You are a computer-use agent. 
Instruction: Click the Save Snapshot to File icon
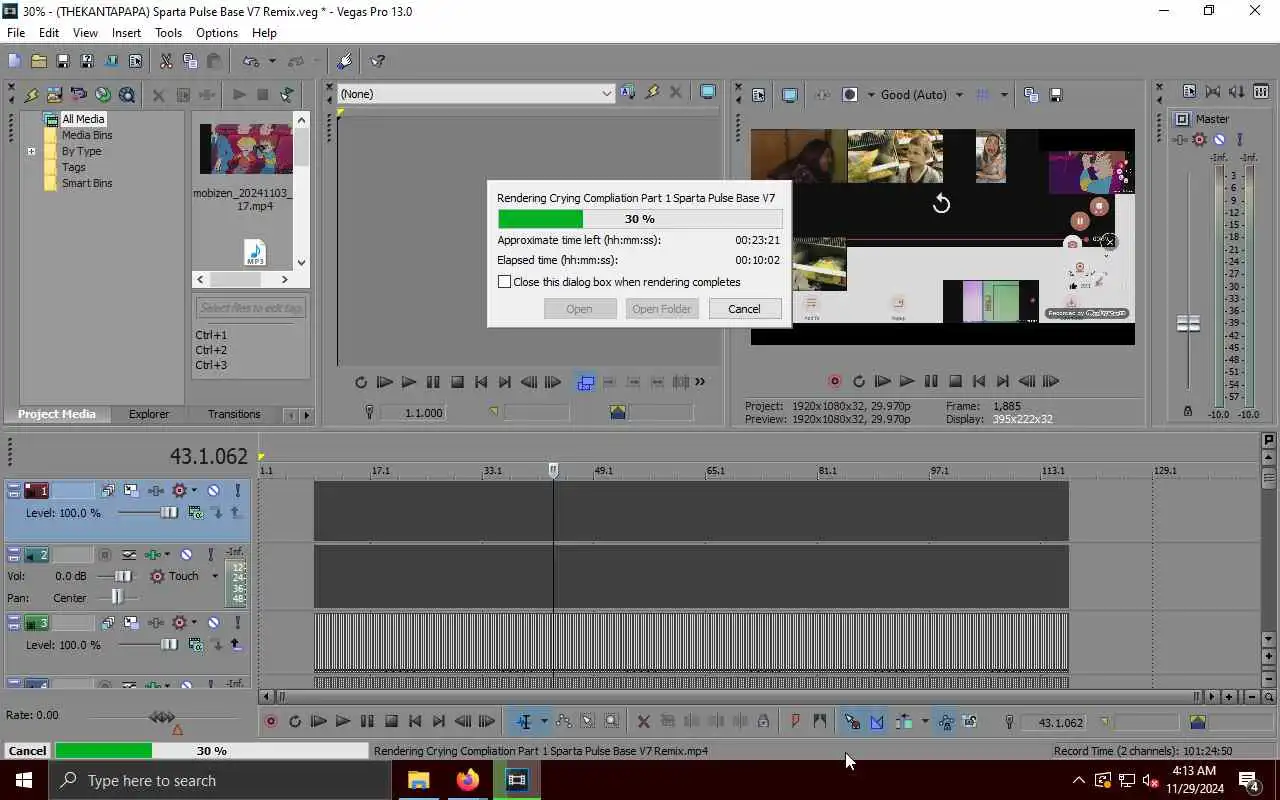click(1055, 95)
